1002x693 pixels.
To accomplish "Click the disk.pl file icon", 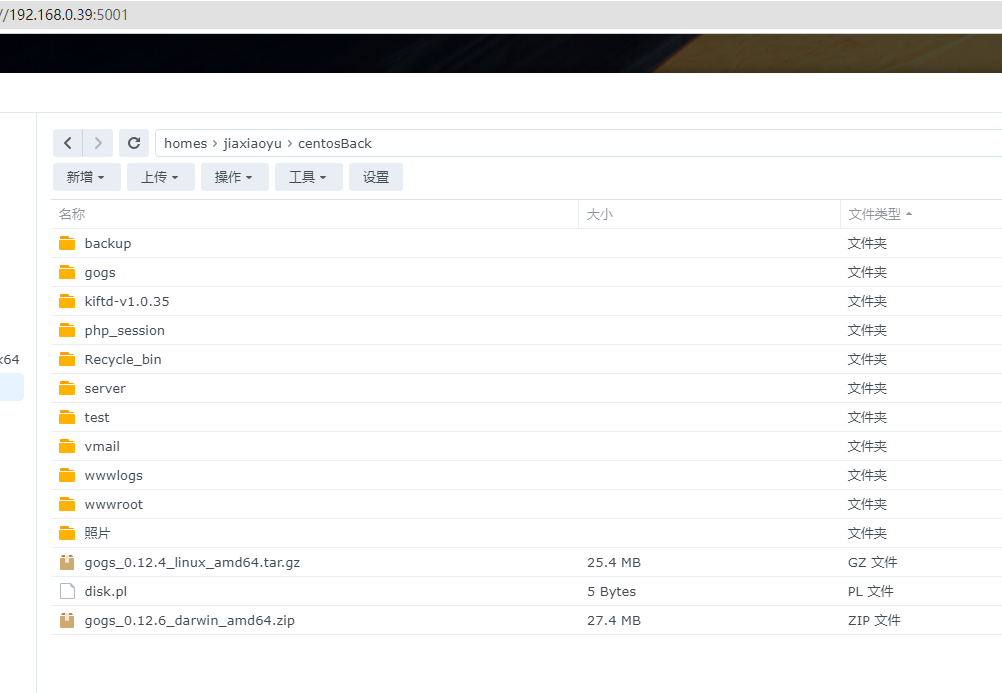I will click(67, 591).
